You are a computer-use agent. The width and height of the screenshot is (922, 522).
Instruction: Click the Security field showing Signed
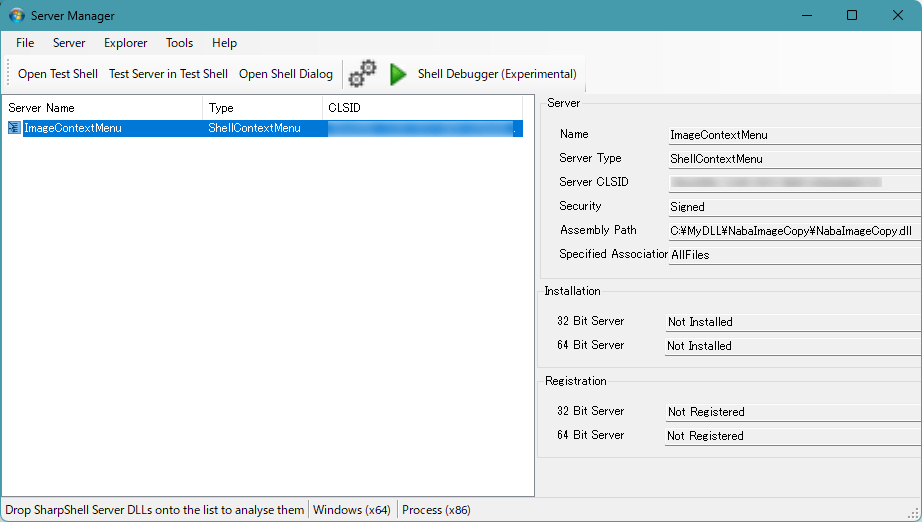(792, 207)
